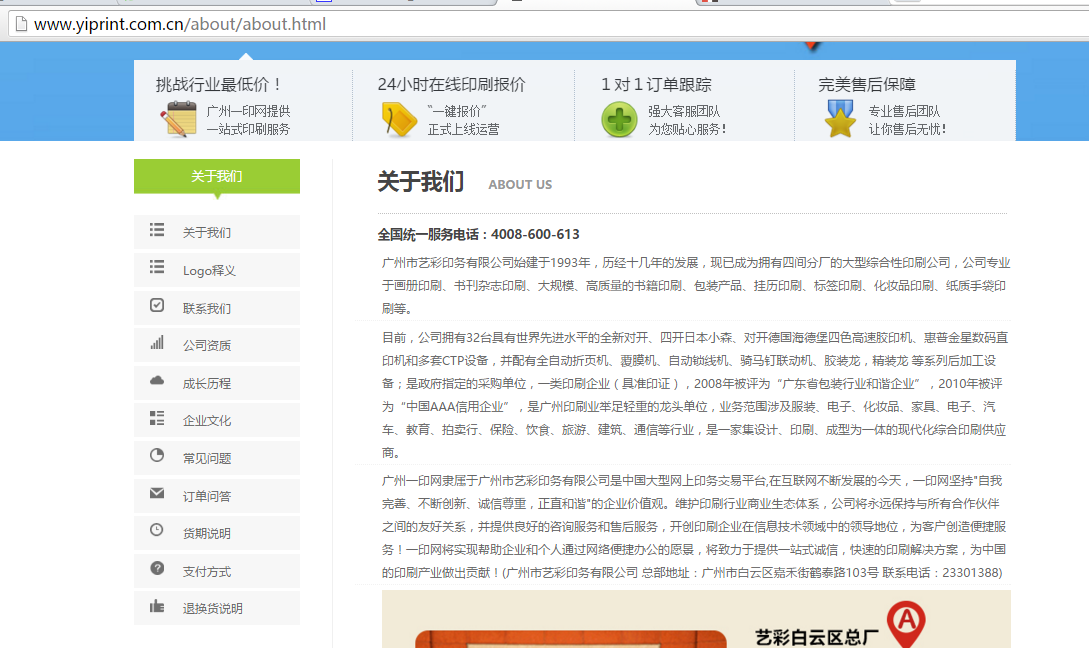The height and width of the screenshot is (648, 1089).
Task: Click the green 关于我们 sidebar header
Action: click(217, 176)
